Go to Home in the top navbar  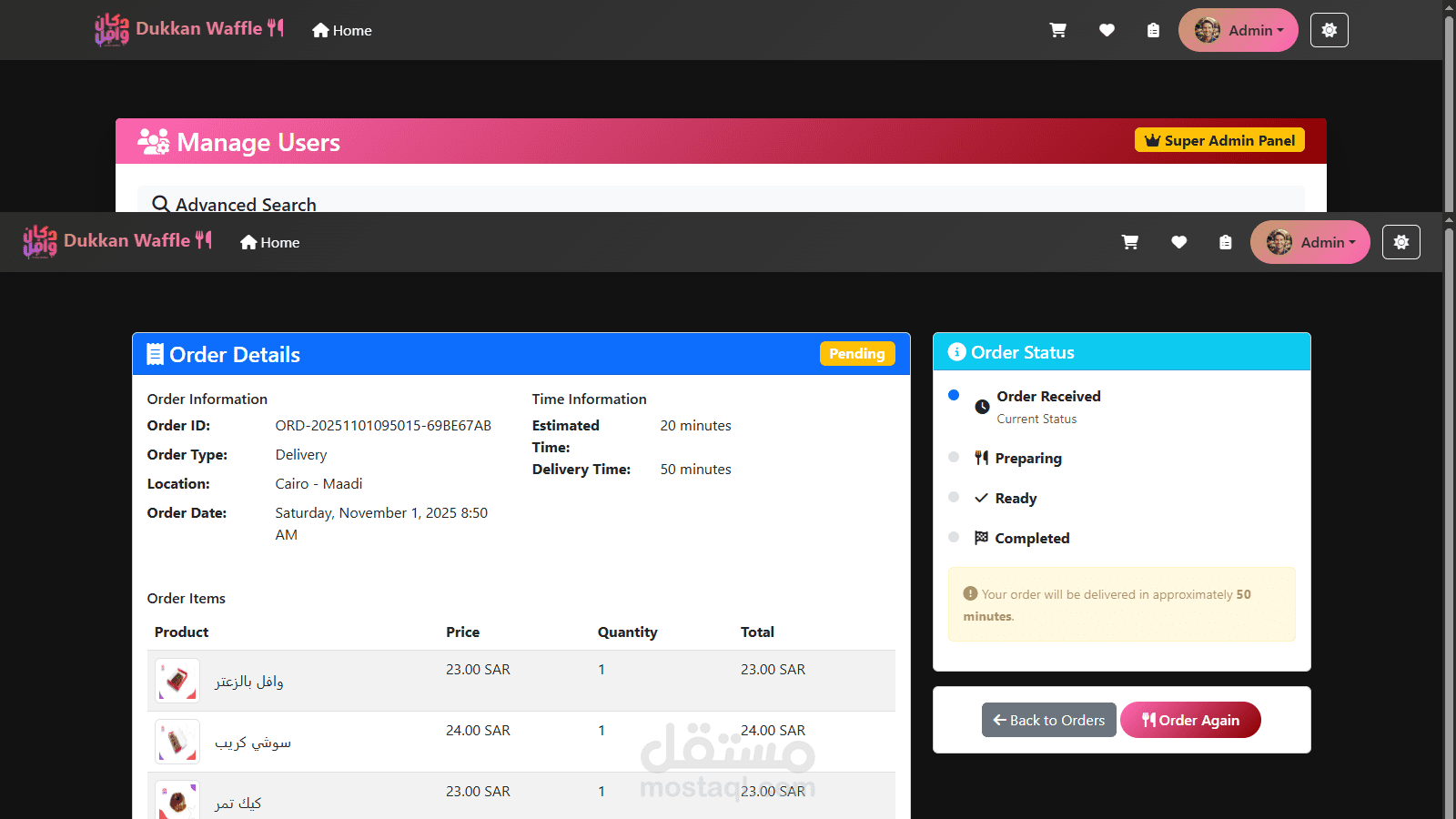342,30
